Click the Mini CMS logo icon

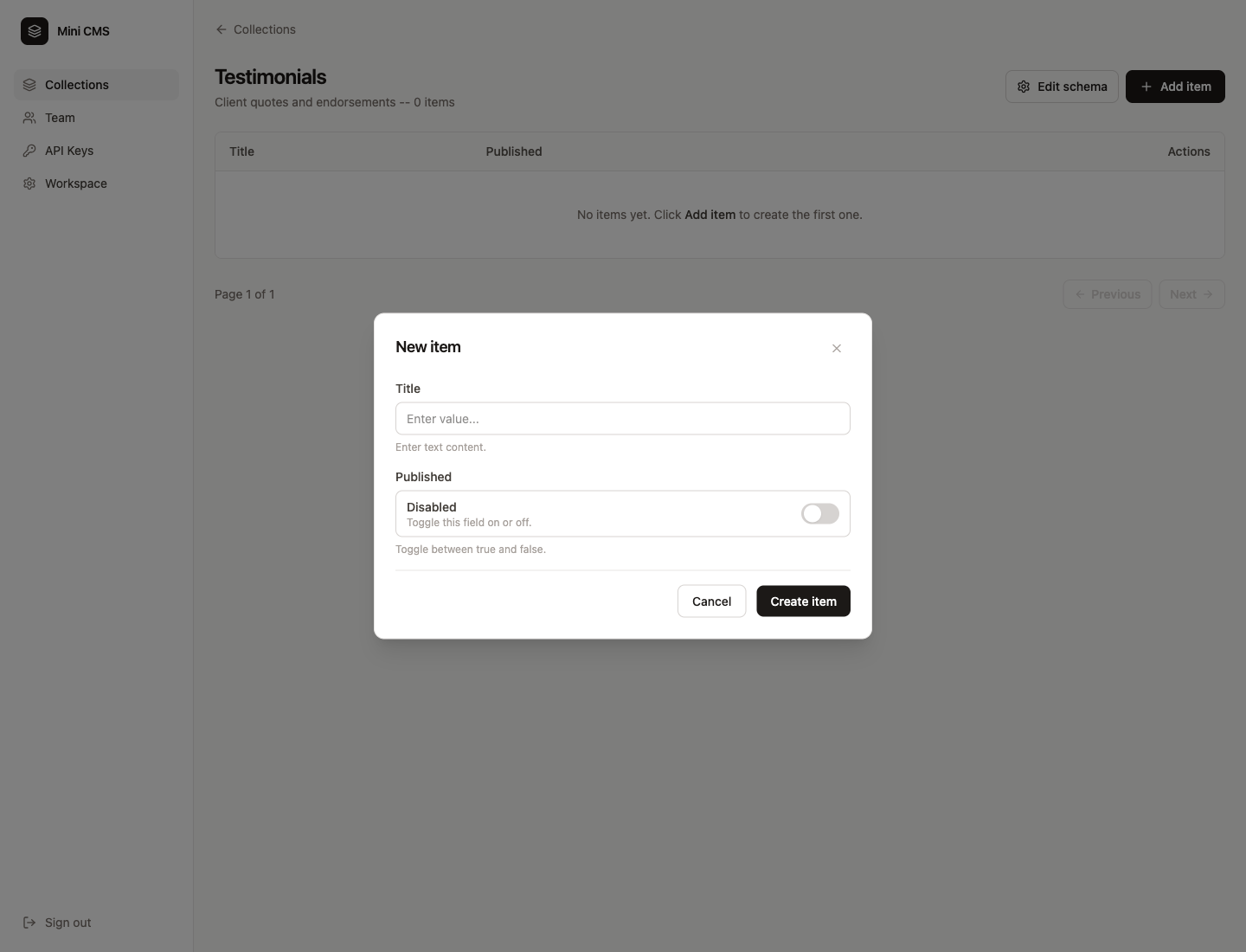(35, 31)
